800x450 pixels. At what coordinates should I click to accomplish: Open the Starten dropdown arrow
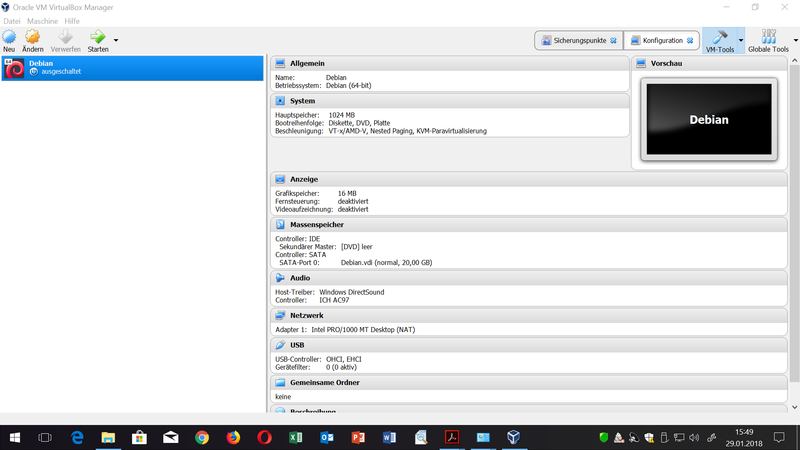coord(116,40)
